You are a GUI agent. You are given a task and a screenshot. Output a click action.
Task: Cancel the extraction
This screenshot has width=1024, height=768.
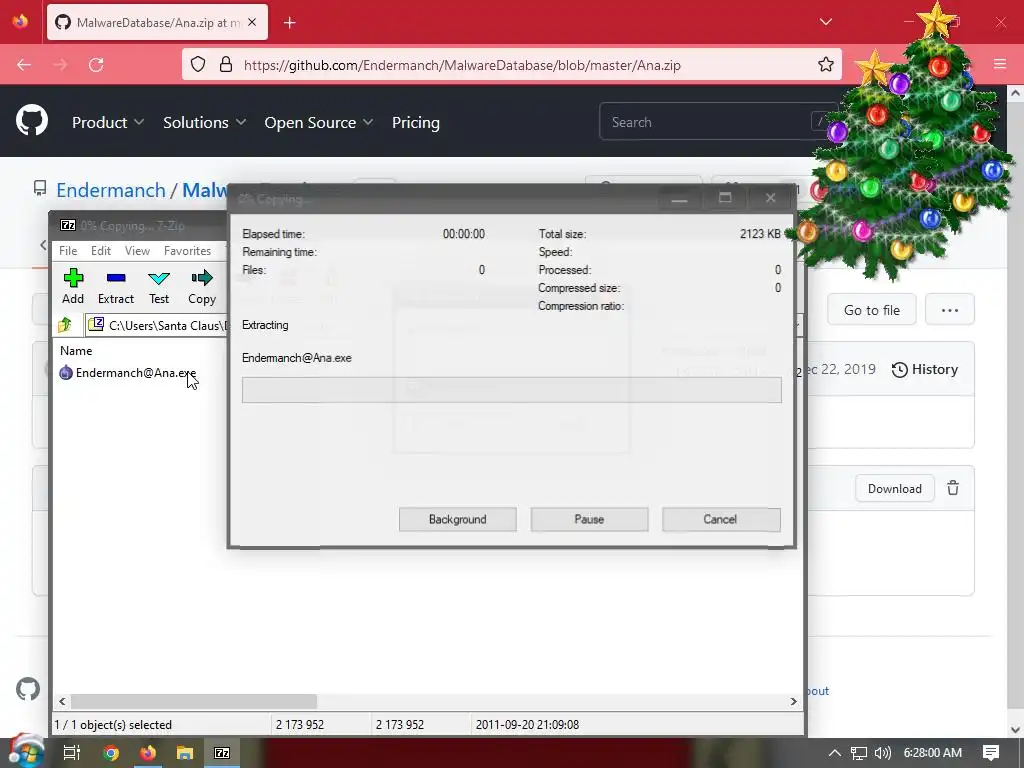[721, 519]
